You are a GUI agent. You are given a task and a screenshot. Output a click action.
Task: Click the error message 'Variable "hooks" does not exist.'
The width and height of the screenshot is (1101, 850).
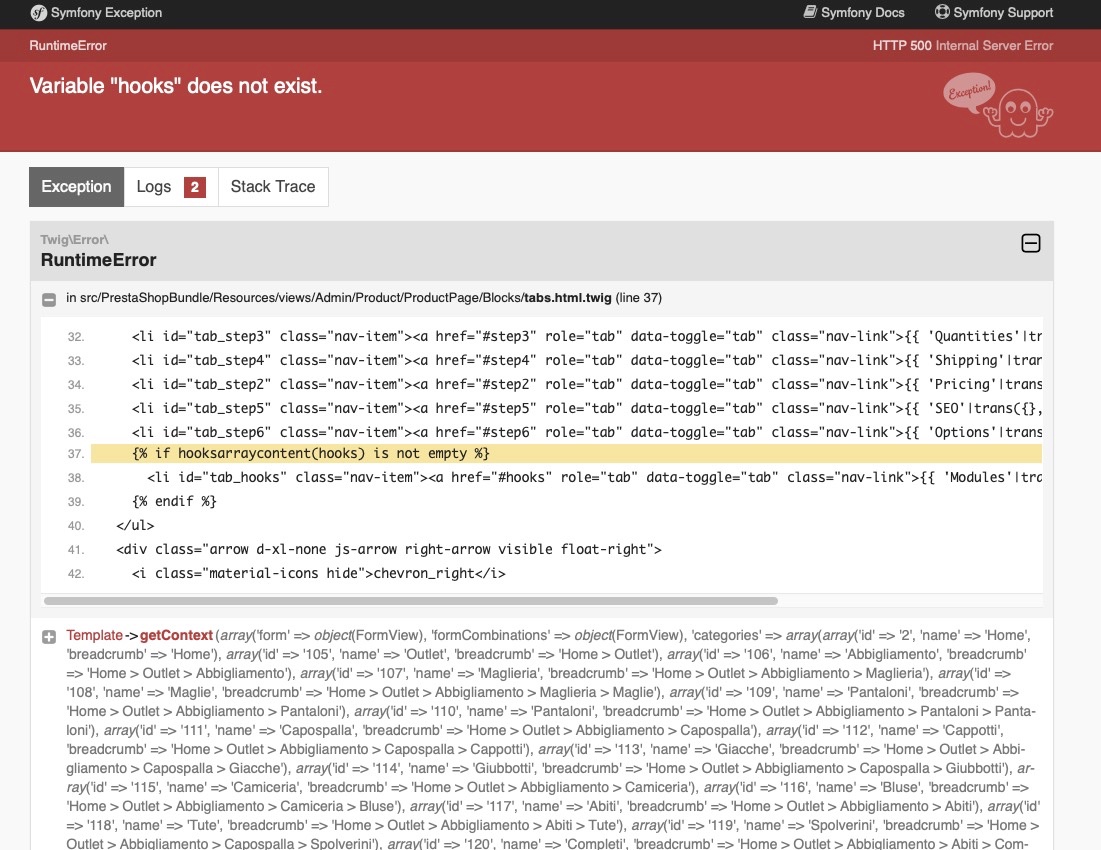176,86
